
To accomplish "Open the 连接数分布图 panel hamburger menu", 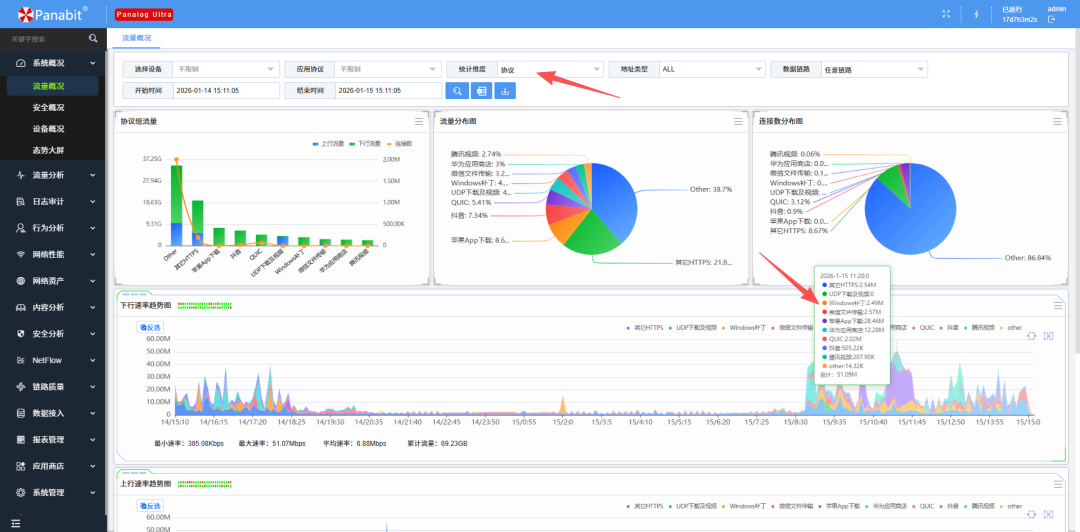I will pyautogui.click(x=1057, y=121).
